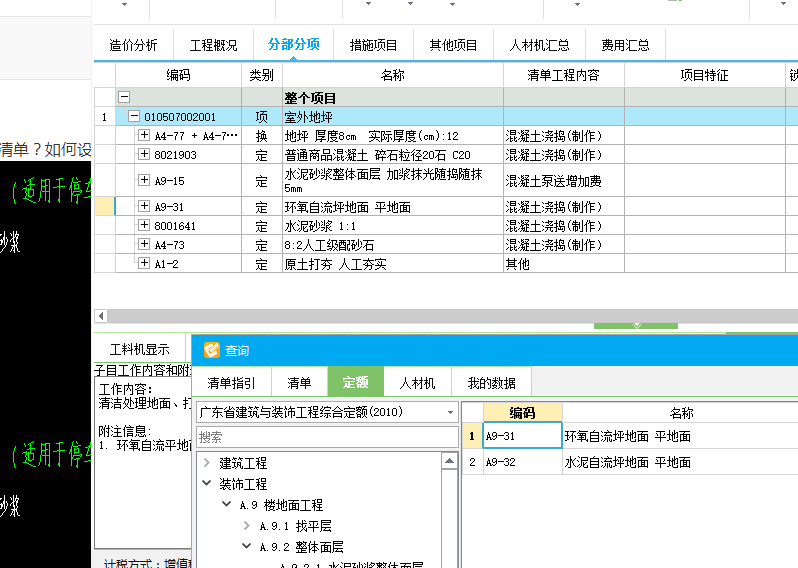Go to the 费用汇总 tab
This screenshot has height=568, width=798.
(x=625, y=45)
